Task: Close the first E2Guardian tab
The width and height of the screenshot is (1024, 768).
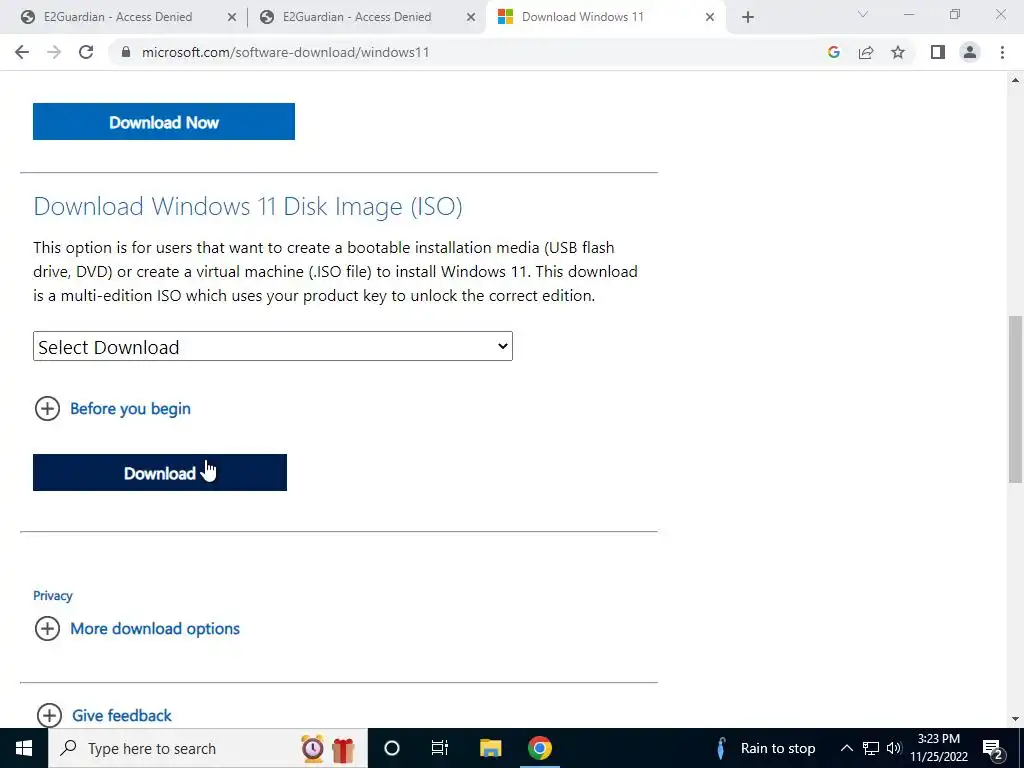Action: pos(231,17)
